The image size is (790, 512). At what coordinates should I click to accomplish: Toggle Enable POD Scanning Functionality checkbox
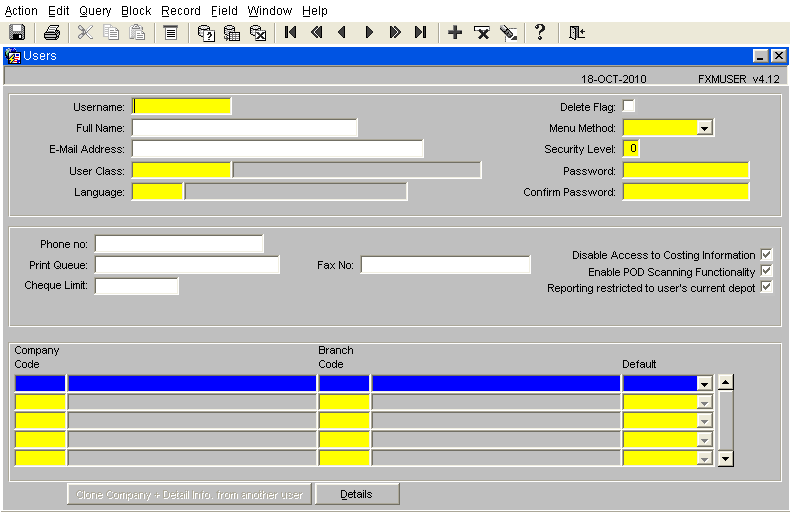pos(766,271)
